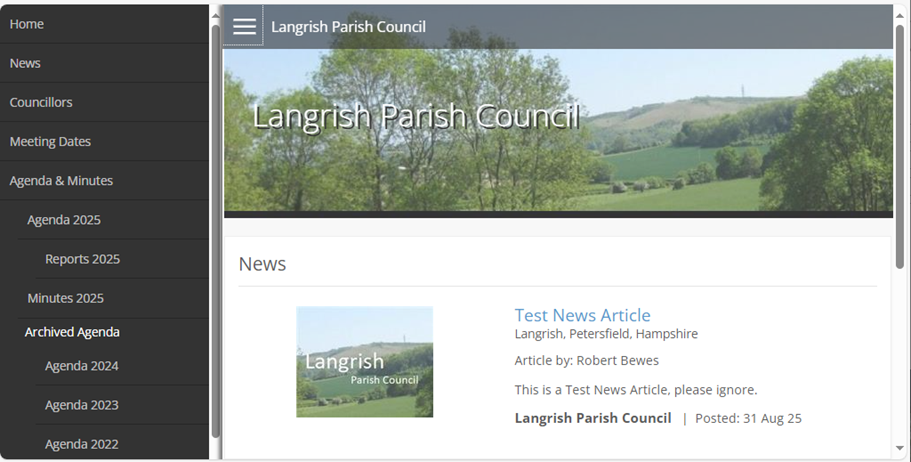Screen dimensions: 911x462
Task: Open Minutes 2025 from the sidebar
Action: coord(65,298)
